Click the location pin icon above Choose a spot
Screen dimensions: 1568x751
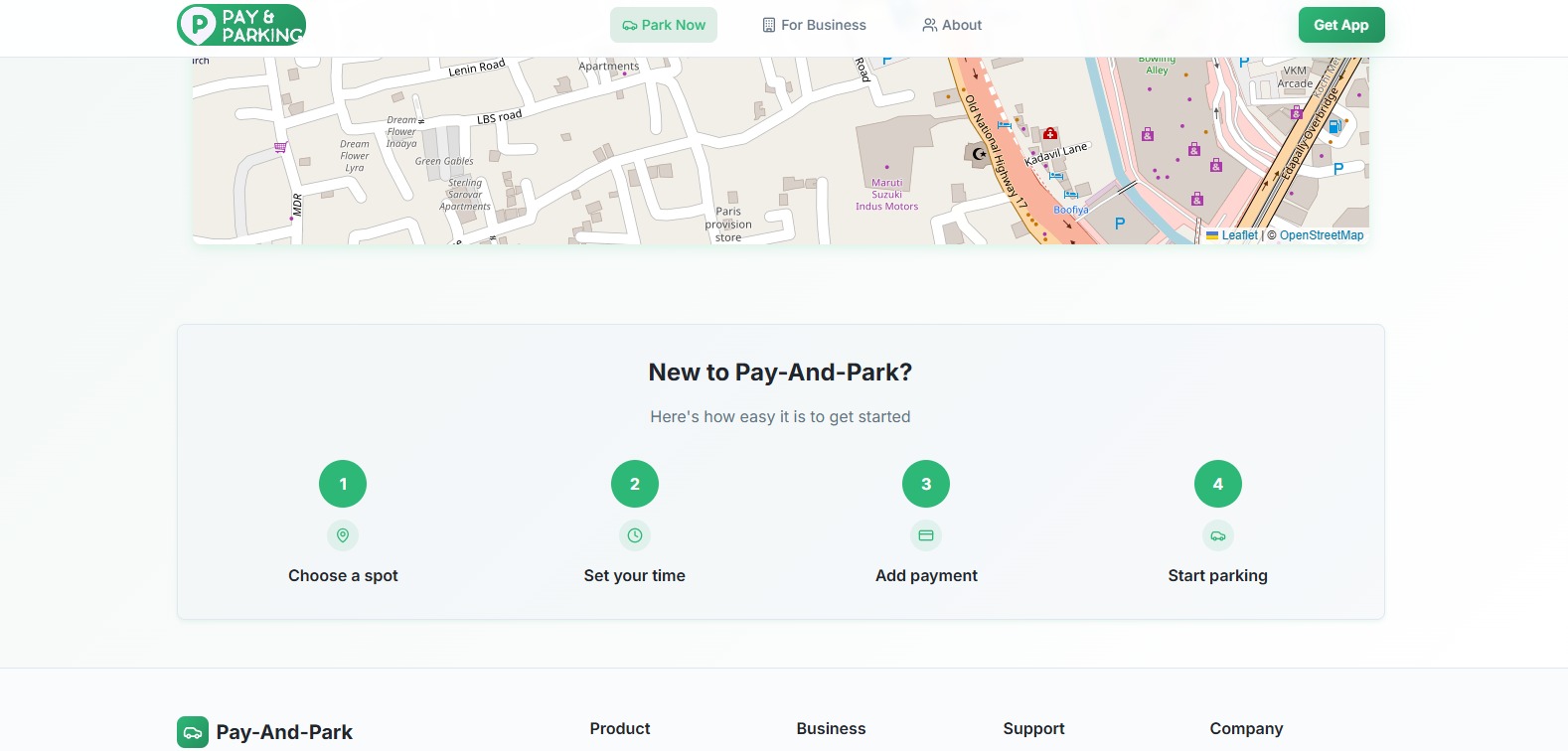[x=343, y=535]
